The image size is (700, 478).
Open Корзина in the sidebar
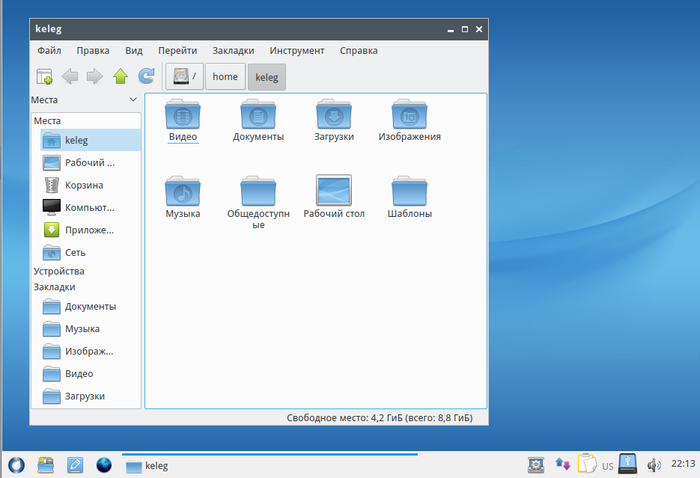pos(84,185)
